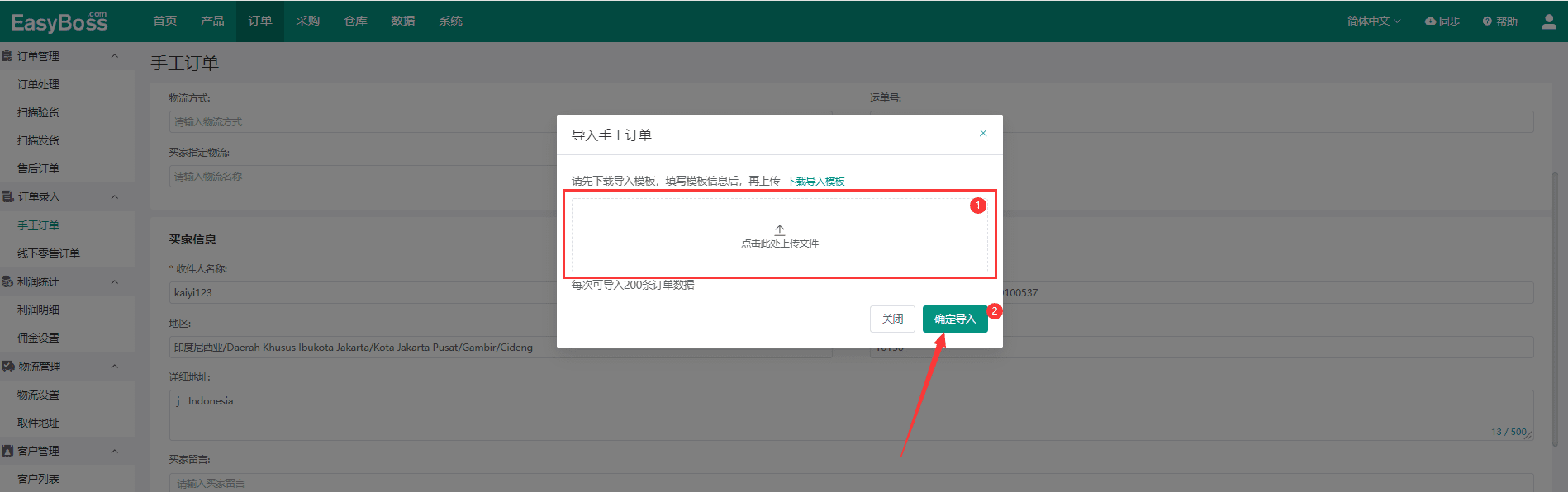Click the 买家留言 input field

[851, 483]
